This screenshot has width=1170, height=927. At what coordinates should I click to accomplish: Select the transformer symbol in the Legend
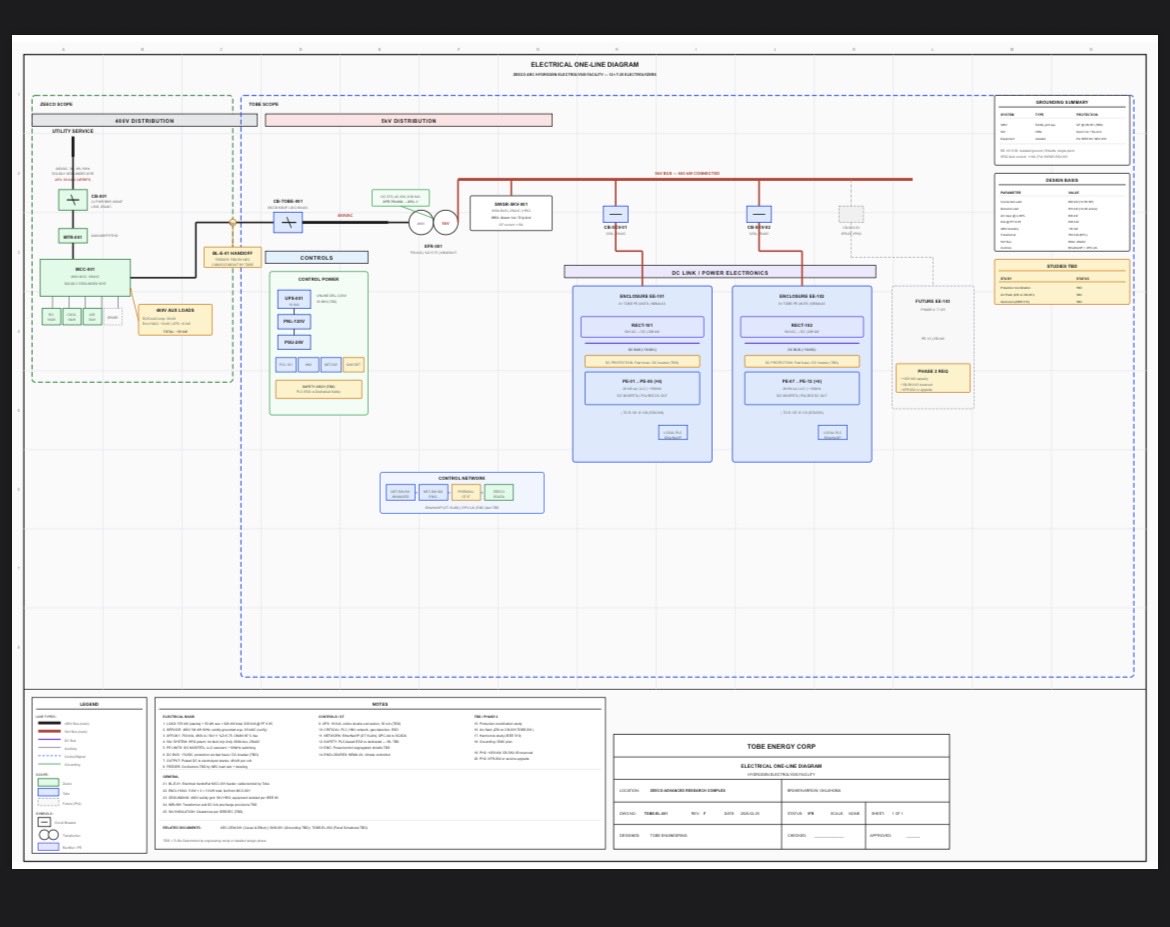pyautogui.click(x=49, y=834)
